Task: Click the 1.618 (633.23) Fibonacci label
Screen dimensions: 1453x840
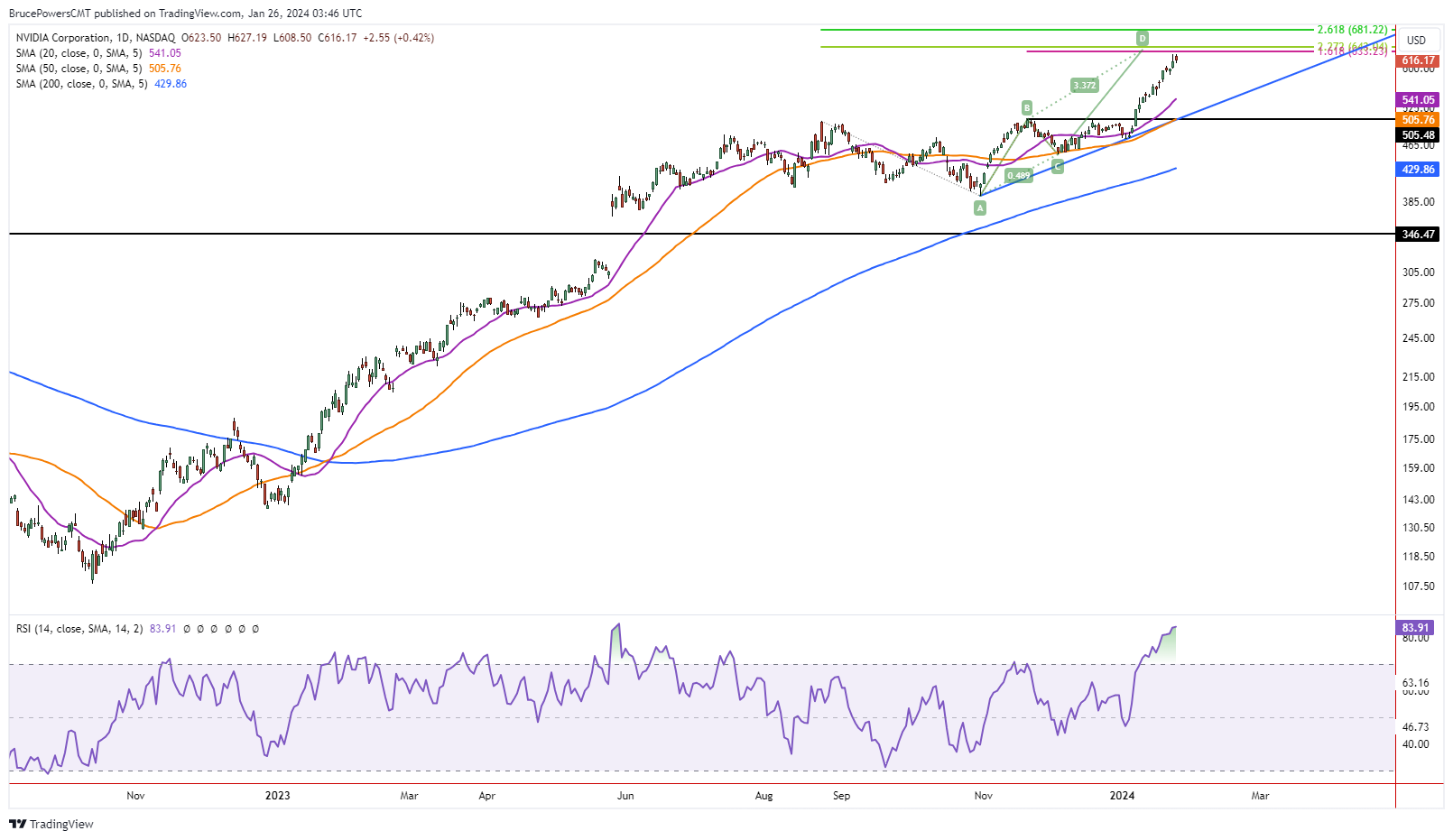Action: tap(1352, 51)
